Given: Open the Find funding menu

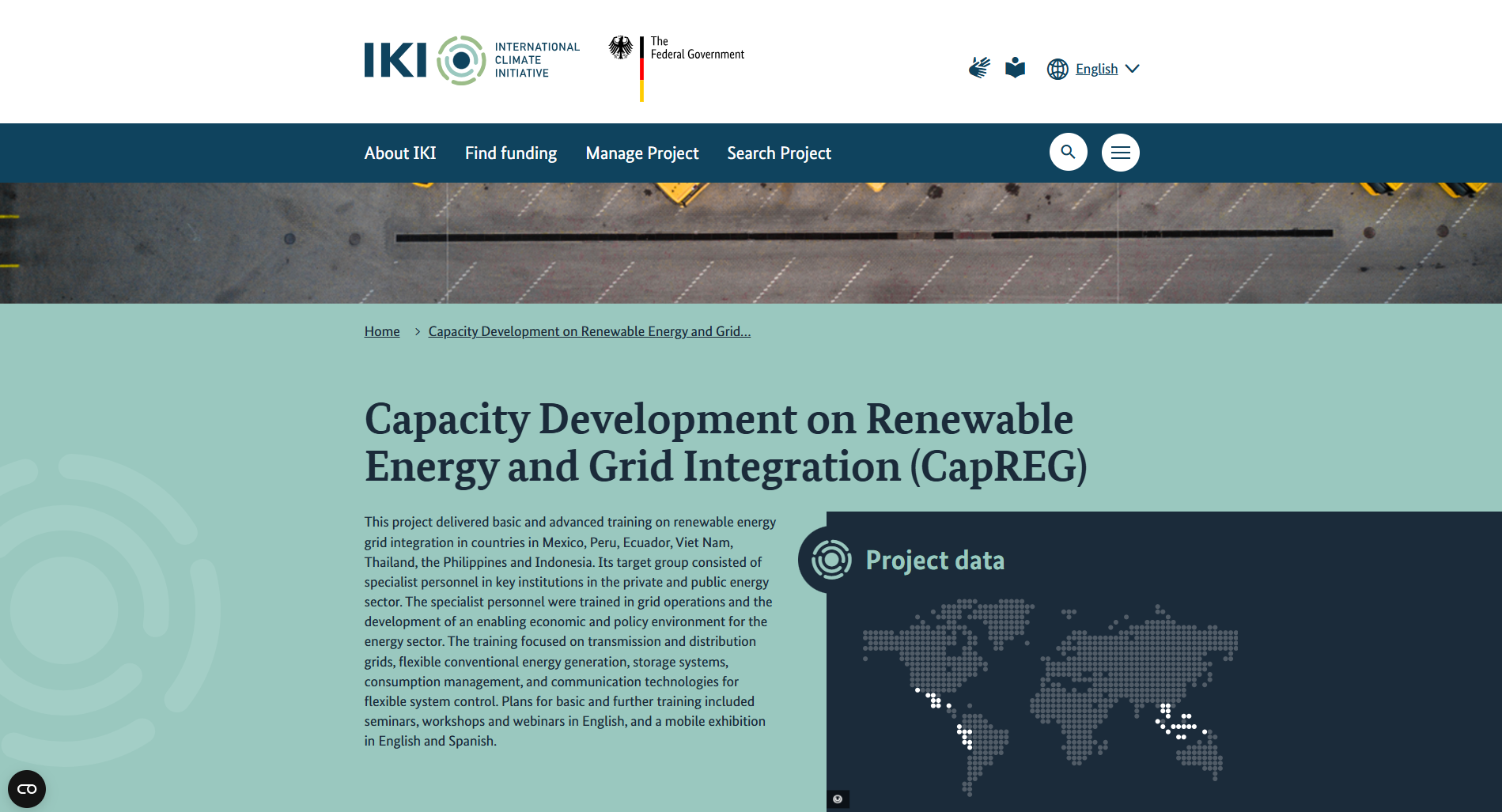Looking at the screenshot, I should pos(510,153).
